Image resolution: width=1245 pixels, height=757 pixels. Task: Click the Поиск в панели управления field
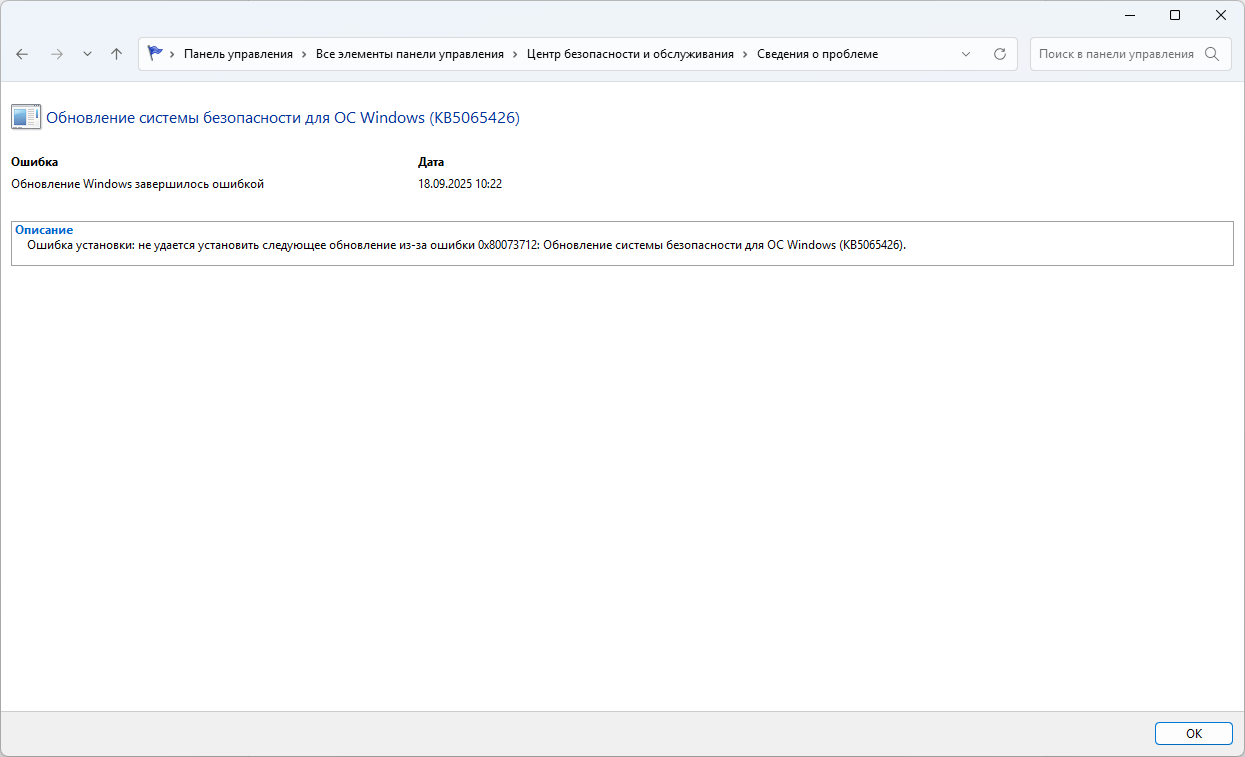tap(1115, 54)
